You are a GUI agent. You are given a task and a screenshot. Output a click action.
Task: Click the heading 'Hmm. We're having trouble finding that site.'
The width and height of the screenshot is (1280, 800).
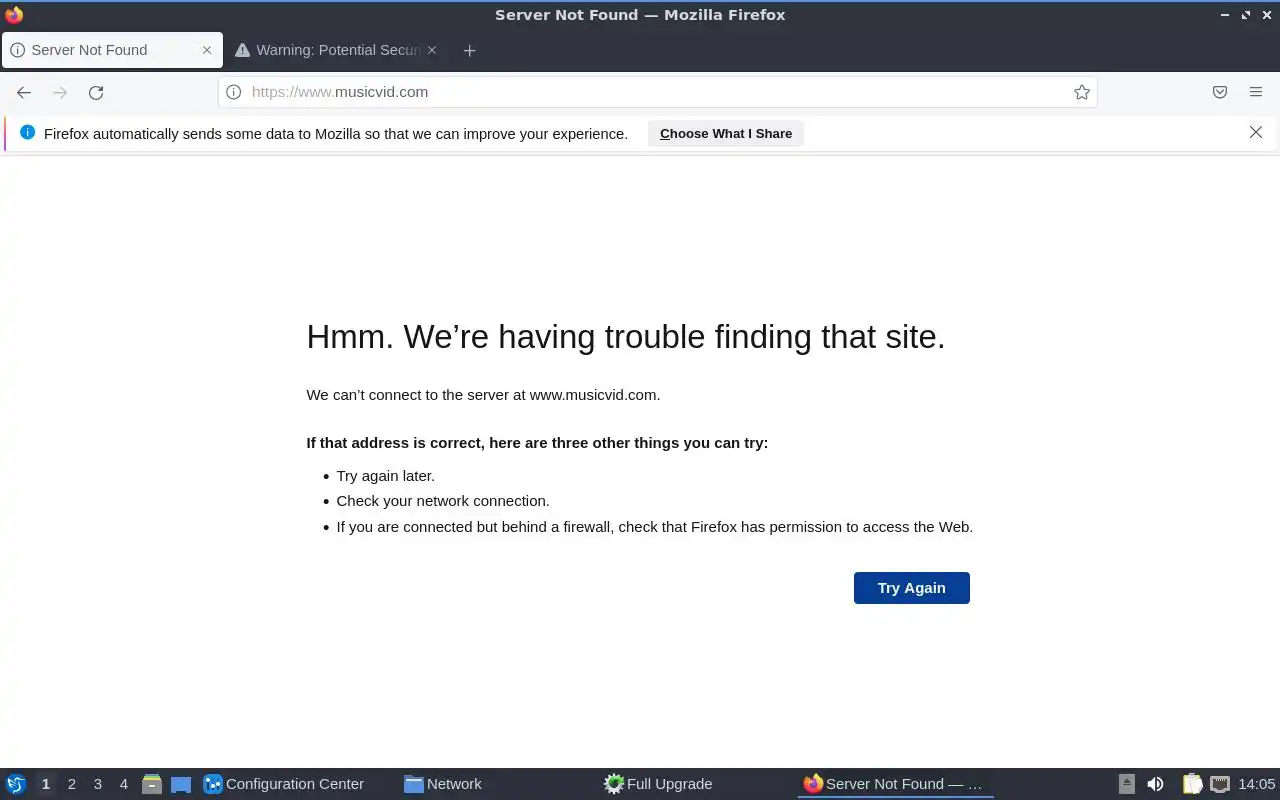pos(626,336)
